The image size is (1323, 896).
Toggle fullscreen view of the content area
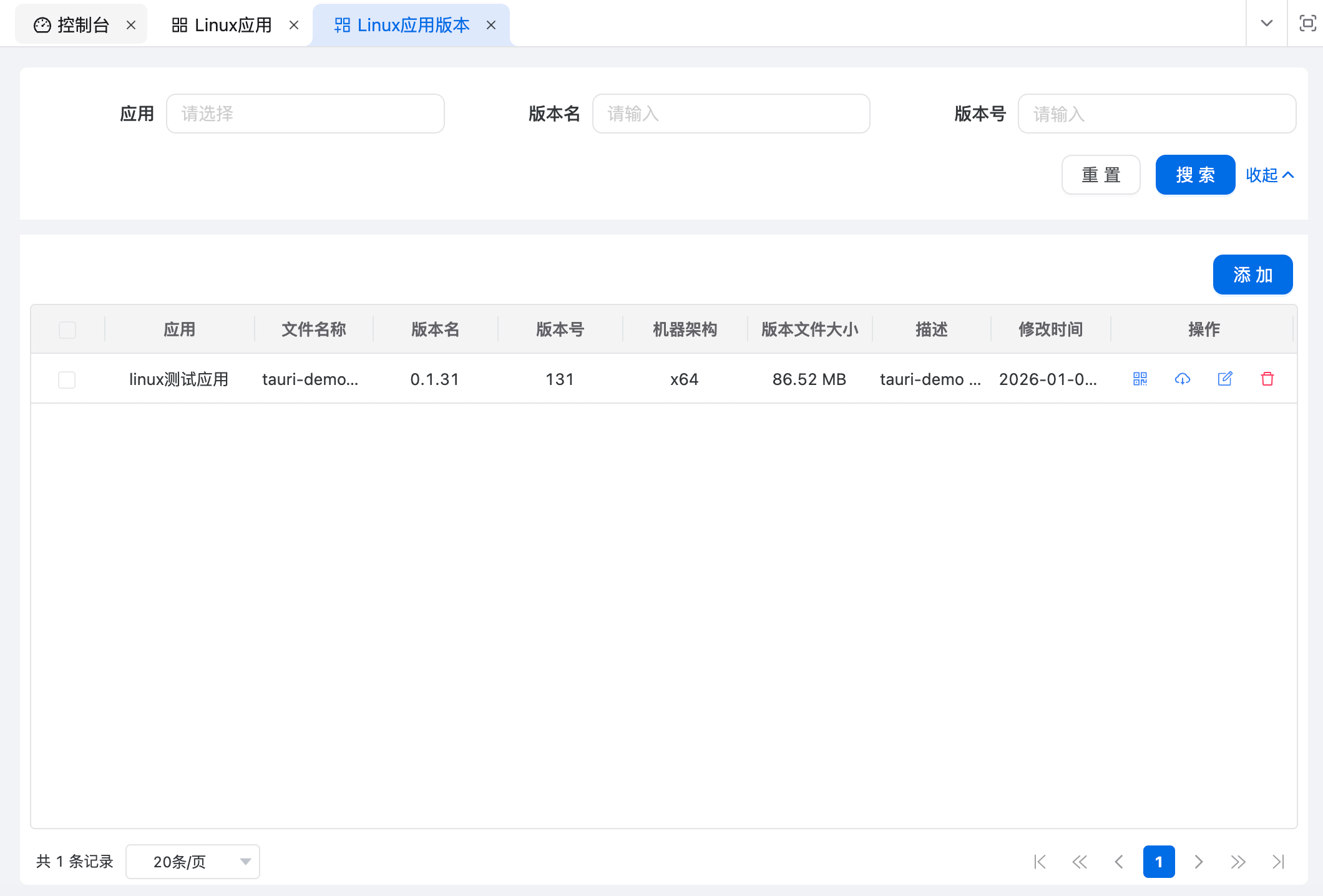(1307, 23)
